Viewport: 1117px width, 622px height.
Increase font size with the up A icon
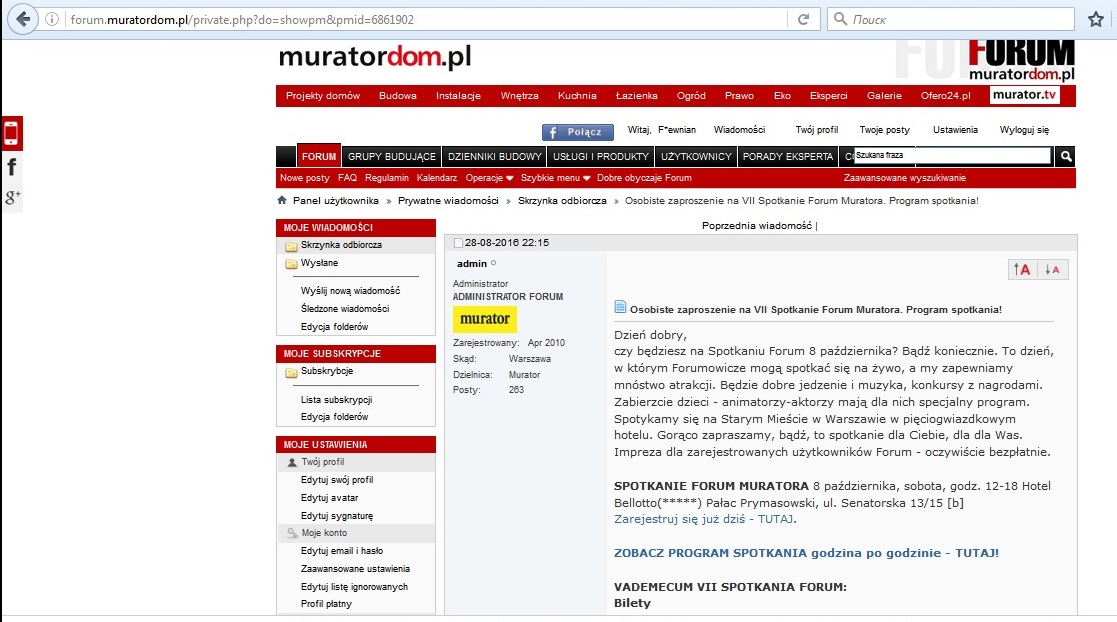[1022, 269]
